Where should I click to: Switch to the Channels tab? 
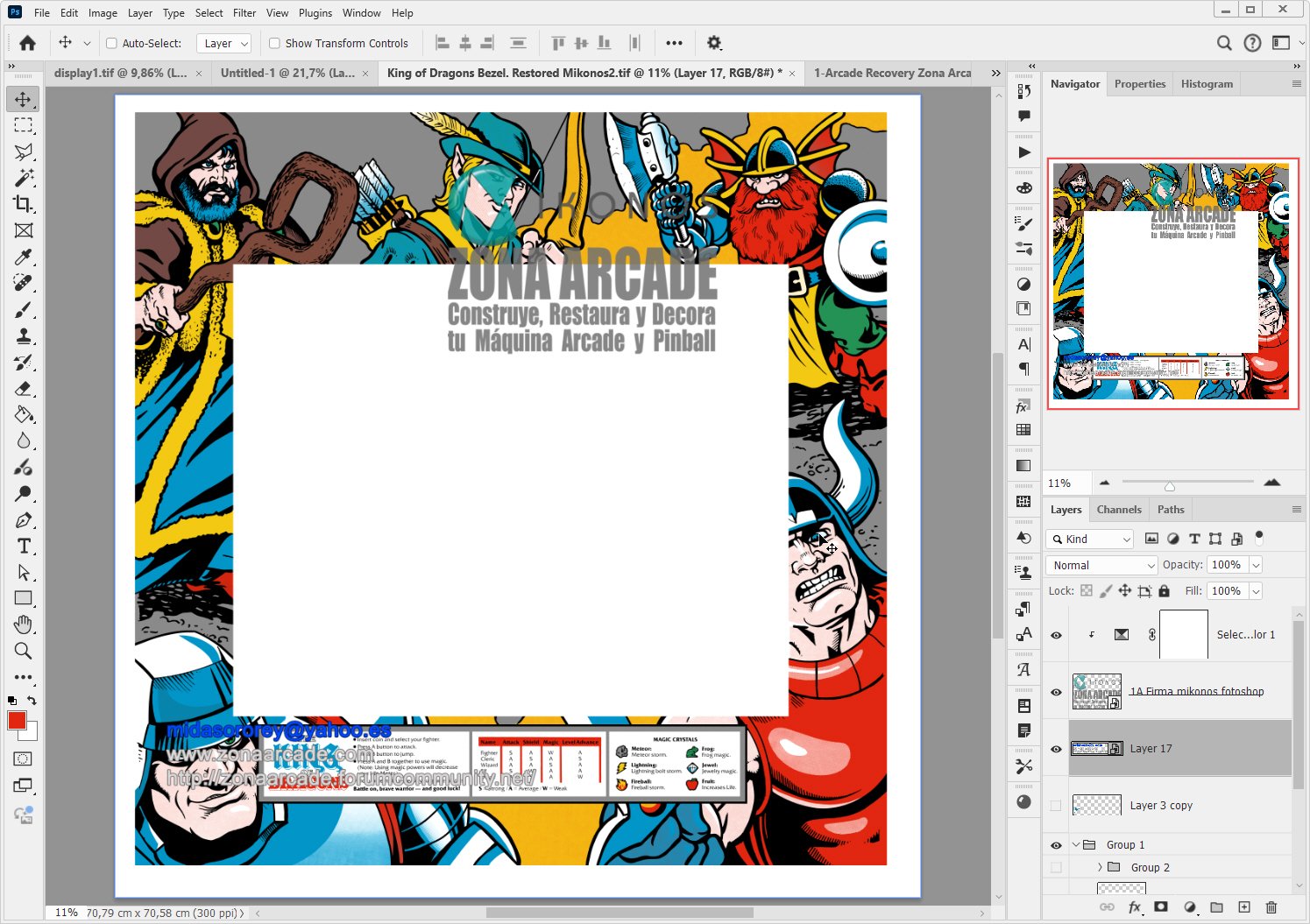pyautogui.click(x=1119, y=510)
